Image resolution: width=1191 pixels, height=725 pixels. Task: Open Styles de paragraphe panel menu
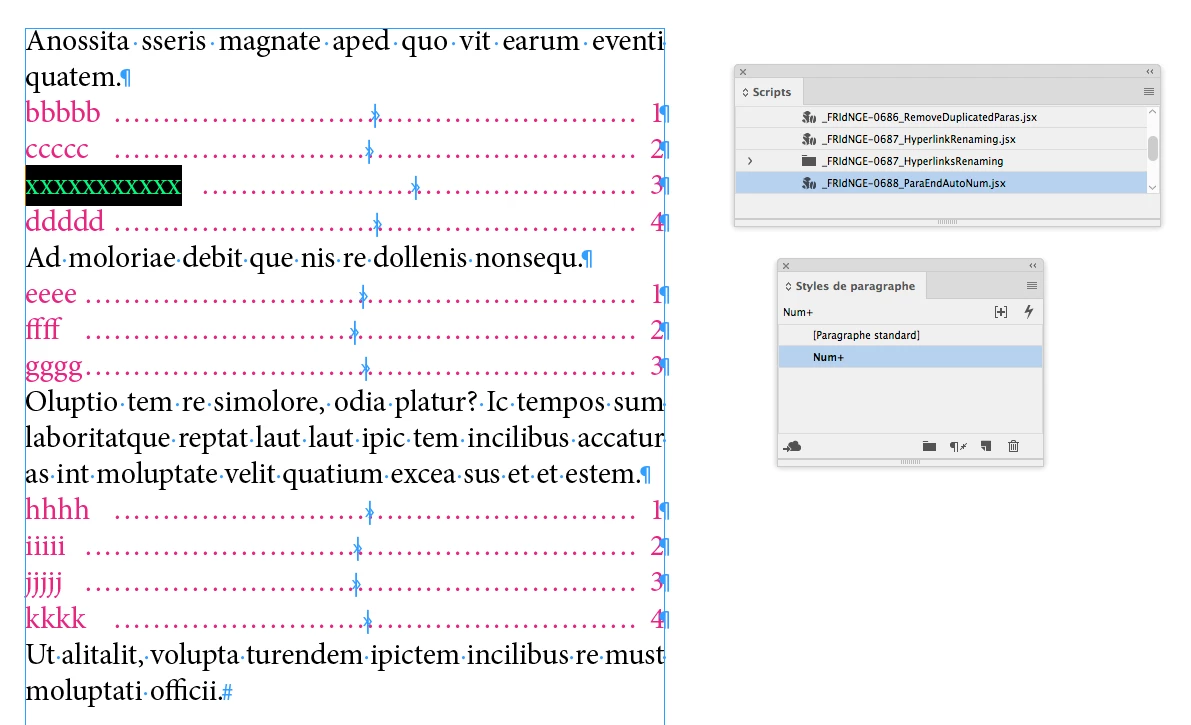click(1031, 286)
